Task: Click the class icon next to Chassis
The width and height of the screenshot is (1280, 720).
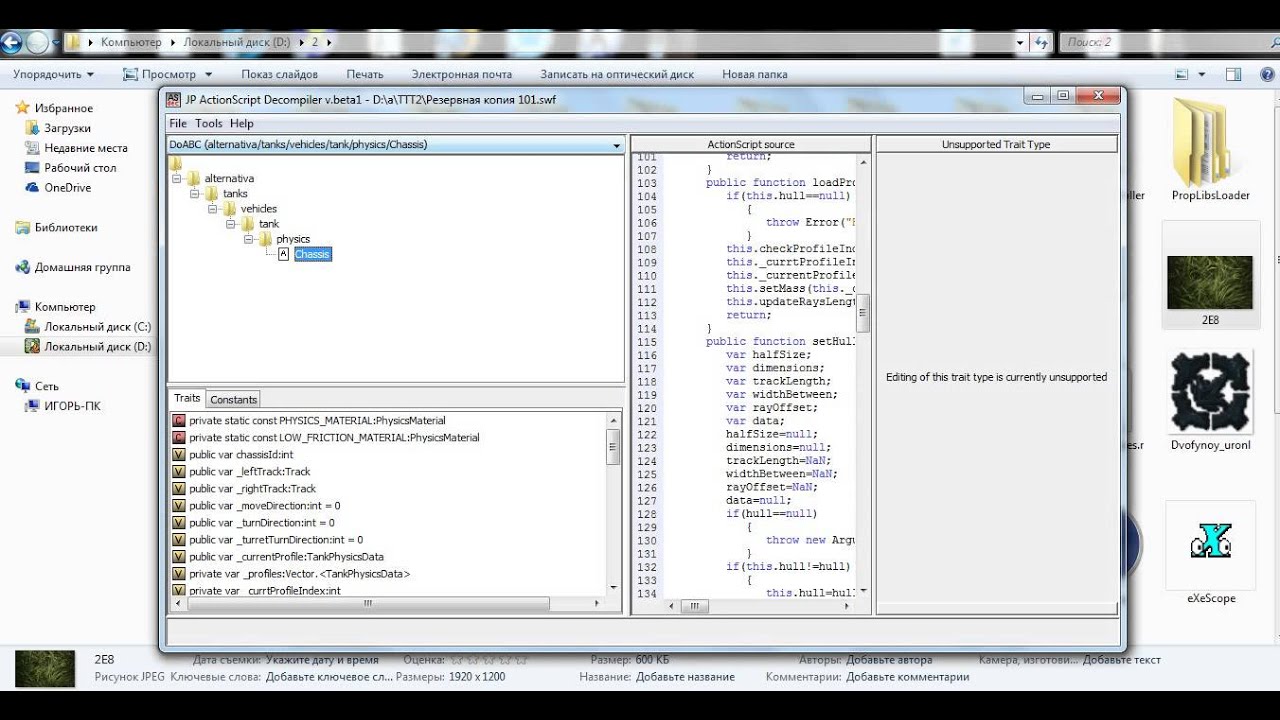Action: pyautogui.click(x=284, y=254)
